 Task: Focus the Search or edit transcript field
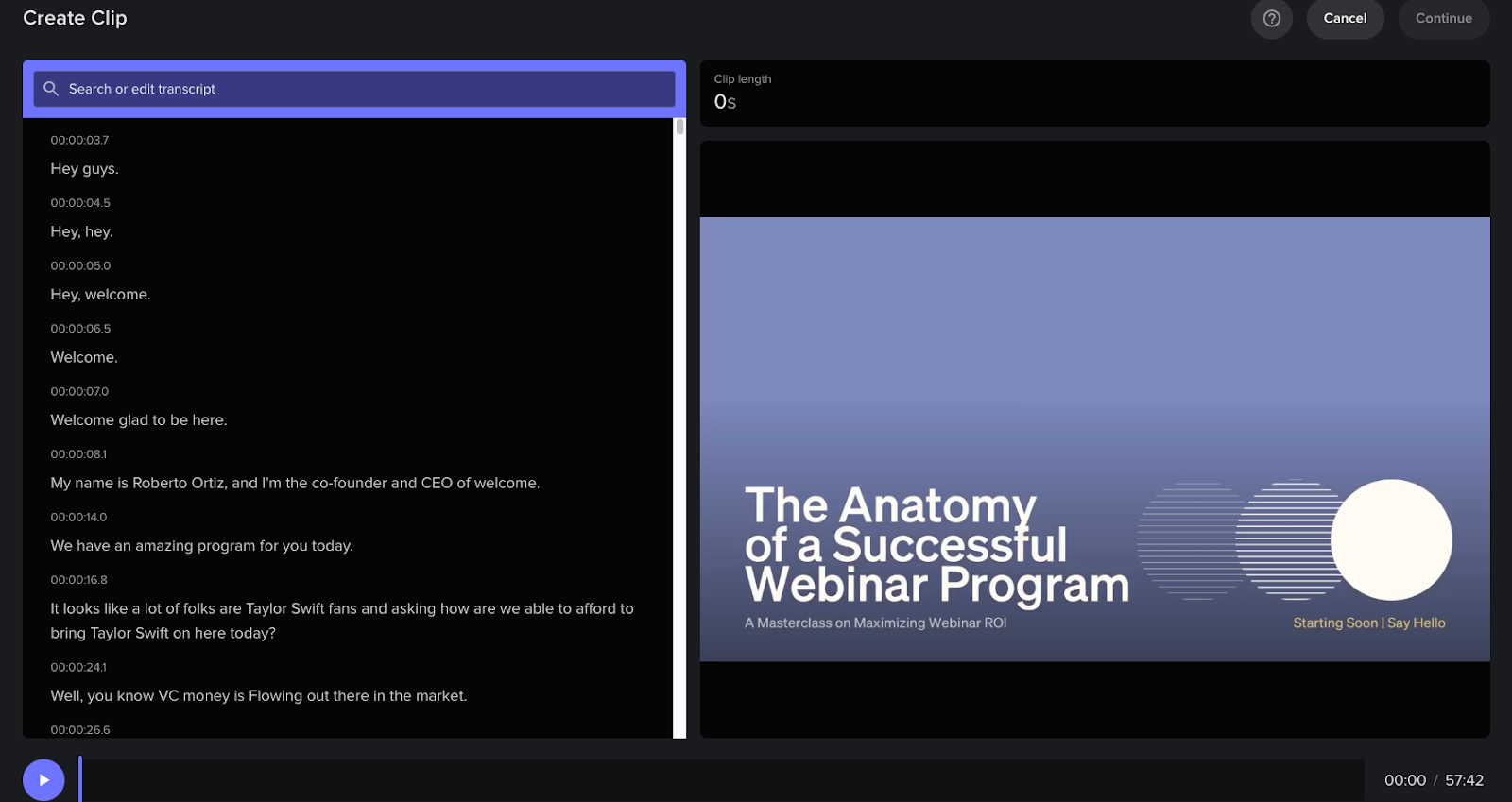[354, 89]
